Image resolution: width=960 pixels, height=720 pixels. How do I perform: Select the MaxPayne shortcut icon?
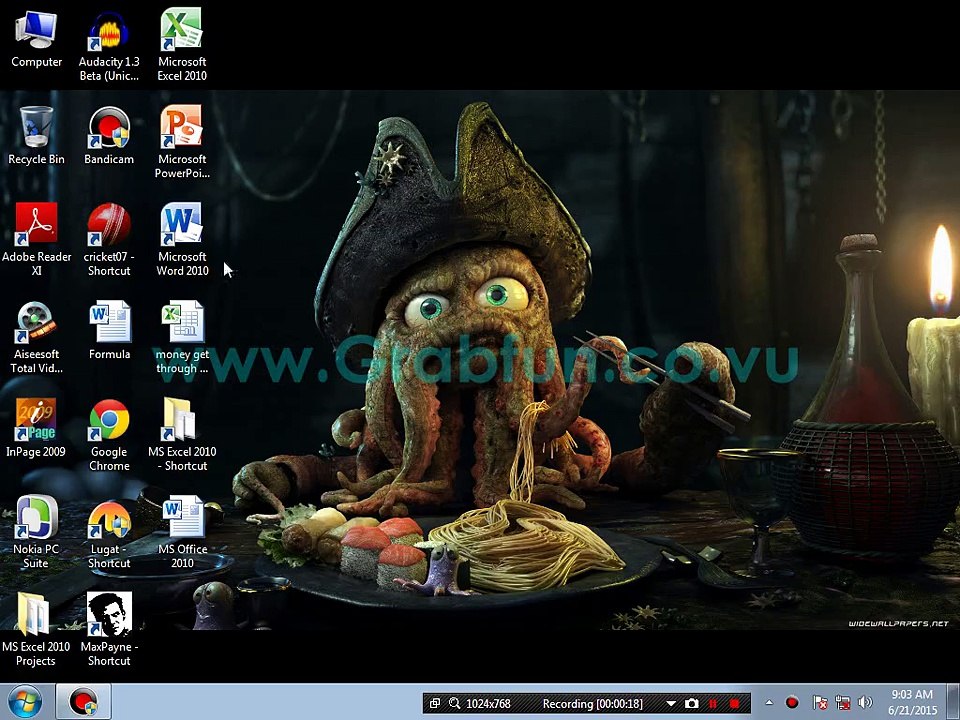109,616
